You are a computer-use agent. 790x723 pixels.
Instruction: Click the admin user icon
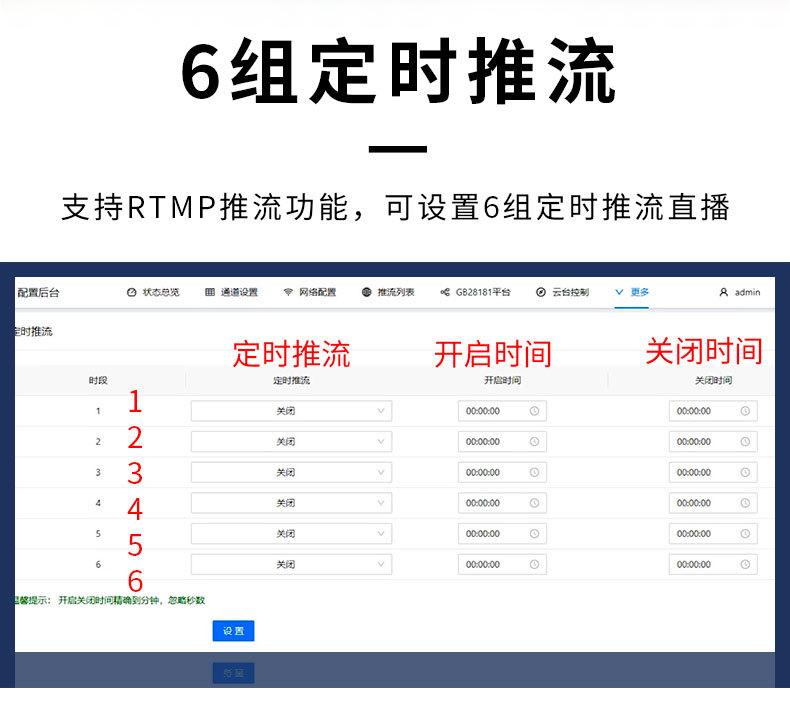point(723,292)
